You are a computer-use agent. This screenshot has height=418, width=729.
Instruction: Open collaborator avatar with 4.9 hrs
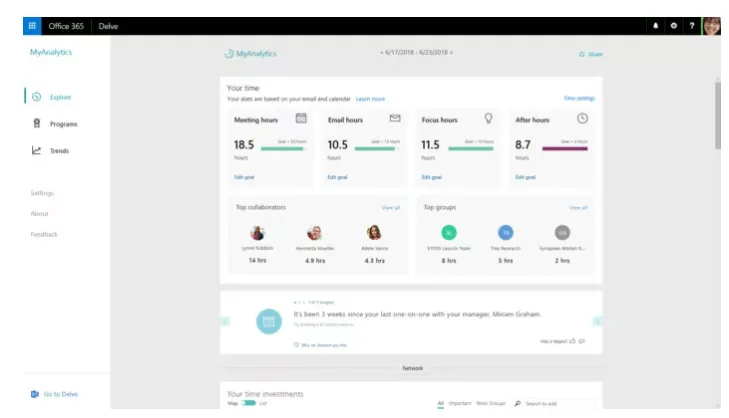coord(315,232)
